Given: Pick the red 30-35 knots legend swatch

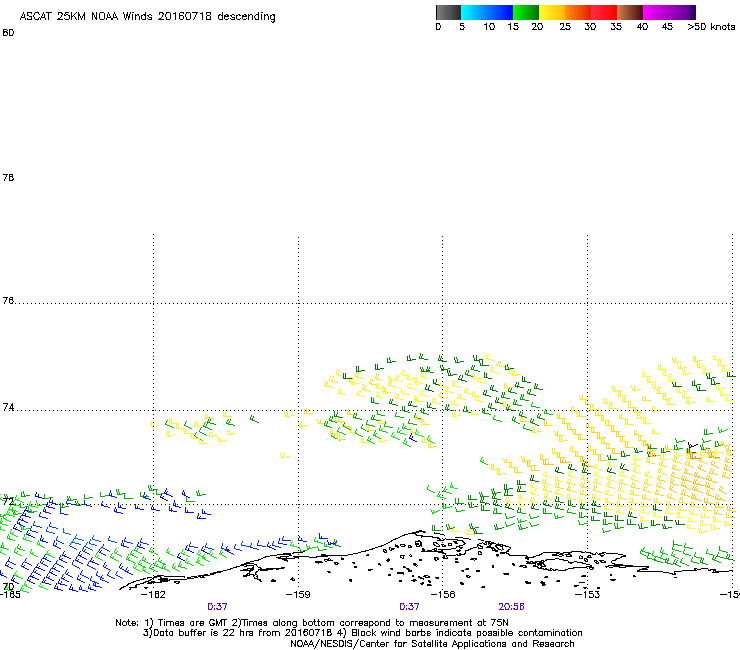Looking at the screenshot, I should (x=604, y=12).
